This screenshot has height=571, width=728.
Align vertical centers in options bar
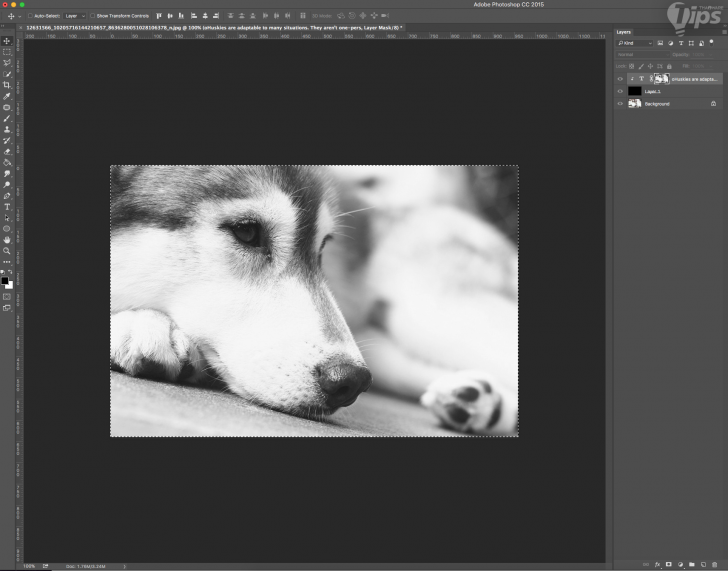coord(170,16)
